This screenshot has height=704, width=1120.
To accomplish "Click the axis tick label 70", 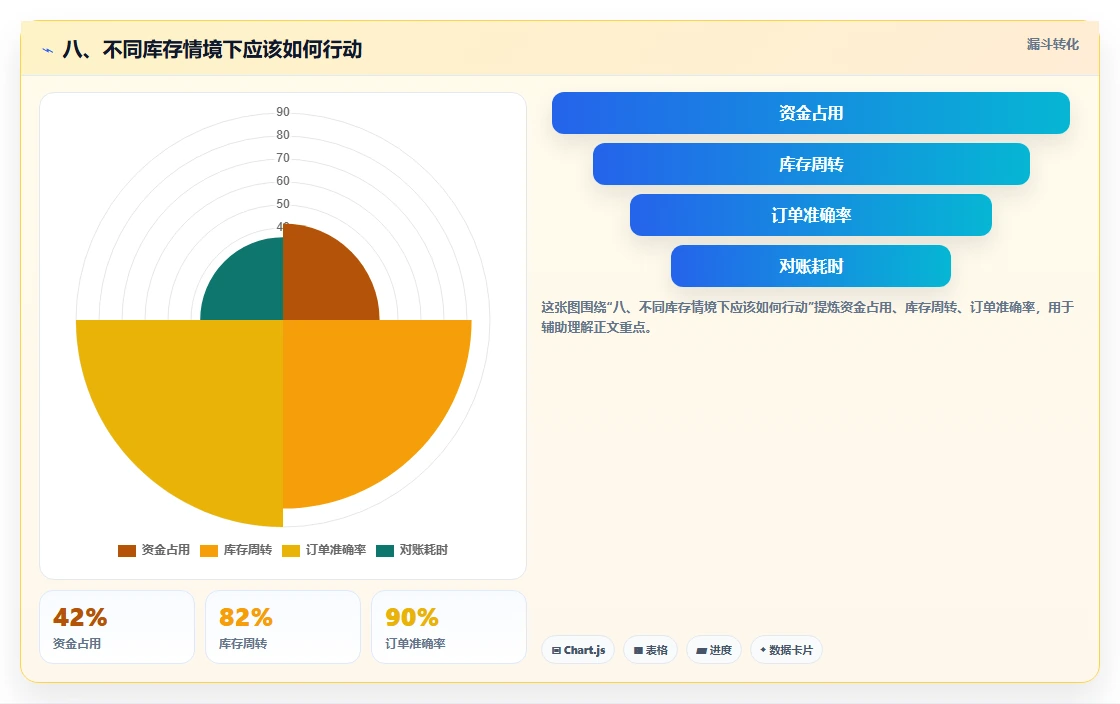I will pos(283,158).
